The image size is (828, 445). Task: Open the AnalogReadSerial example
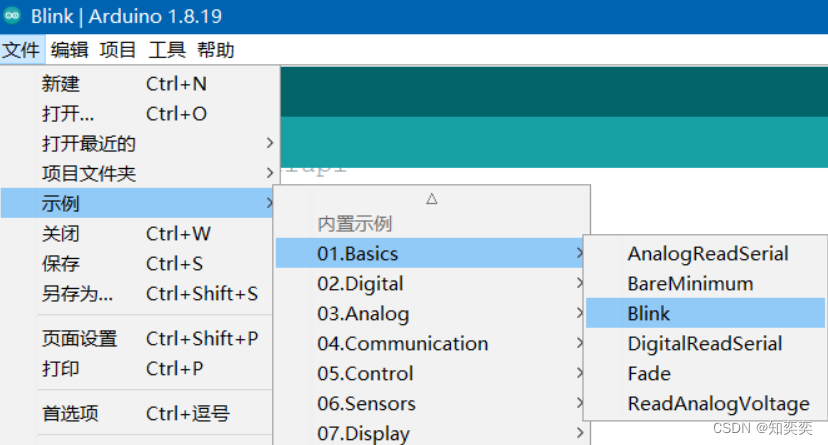(x=705, y=253)
